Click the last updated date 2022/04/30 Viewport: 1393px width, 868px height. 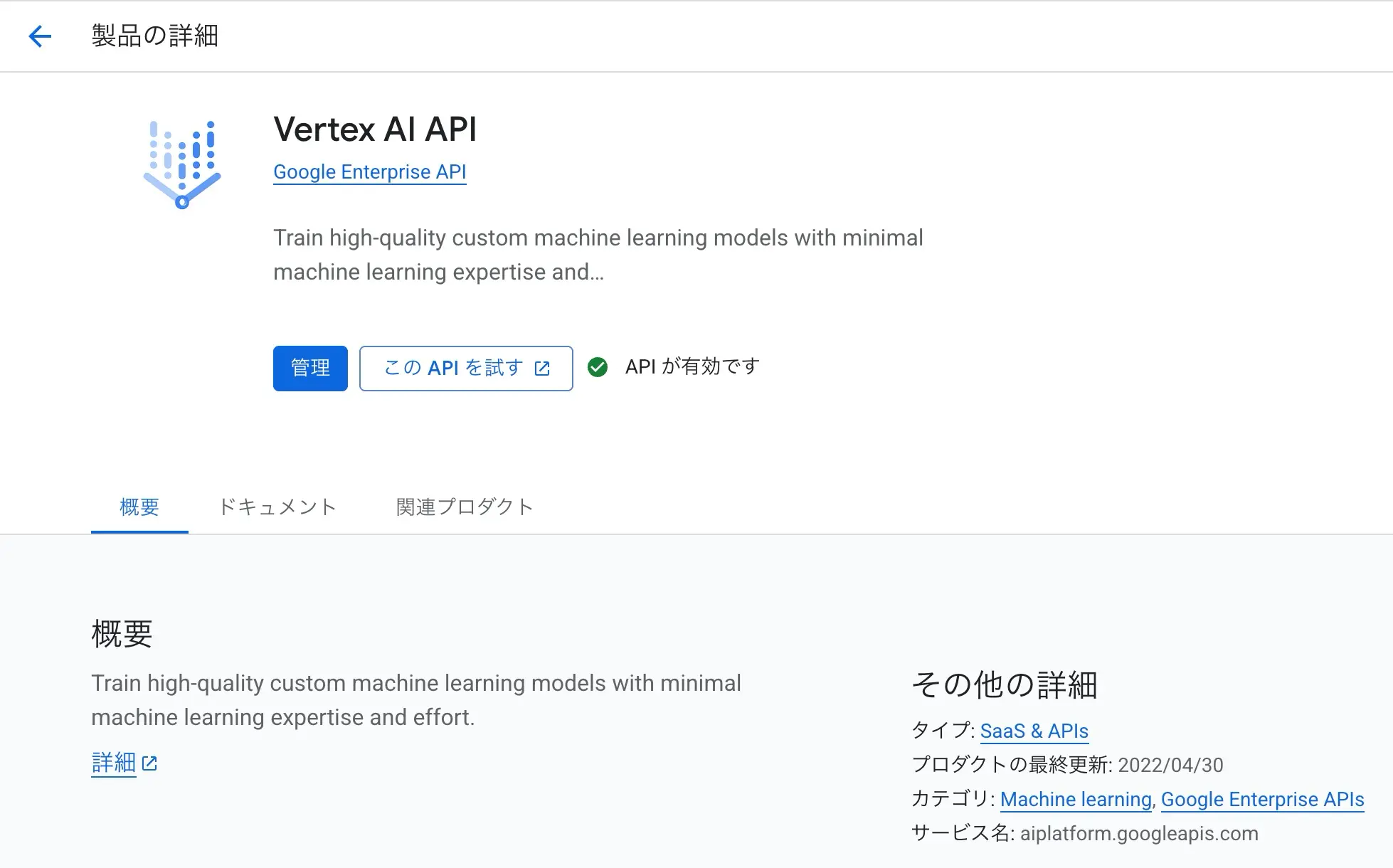(x=1170, y=765)
